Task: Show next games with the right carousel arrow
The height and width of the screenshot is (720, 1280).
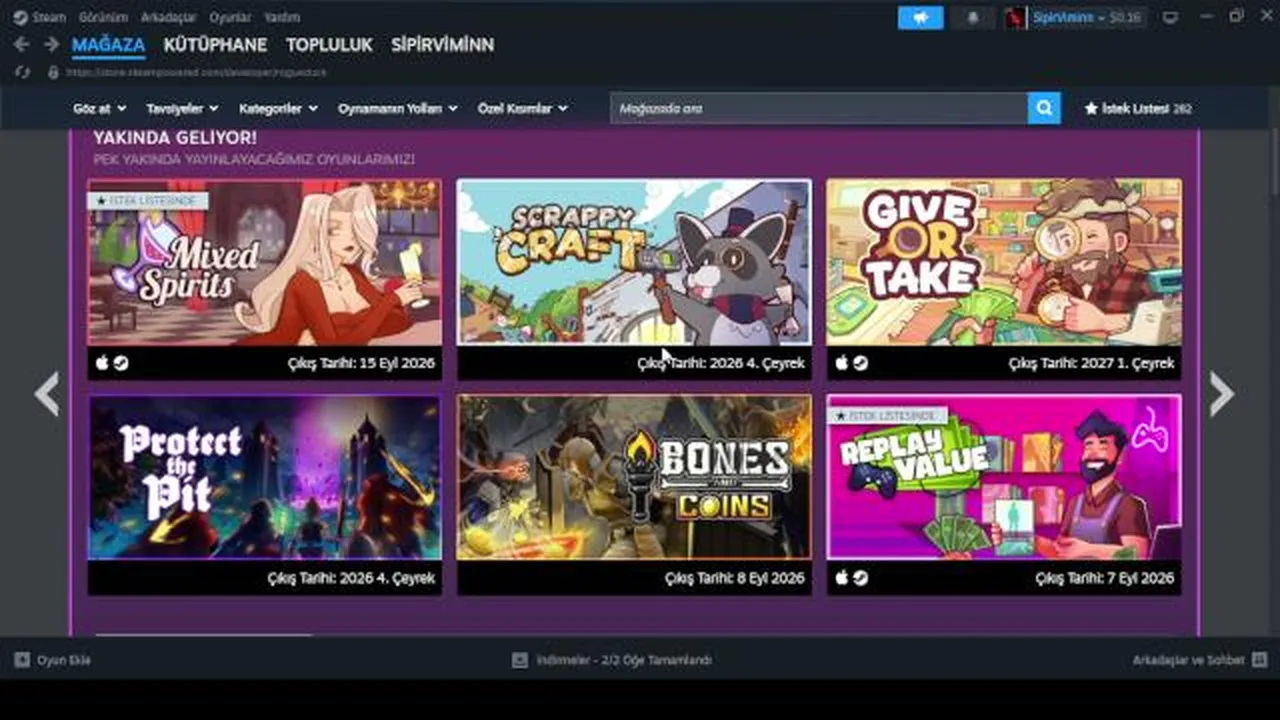Action: point(1221,394)
